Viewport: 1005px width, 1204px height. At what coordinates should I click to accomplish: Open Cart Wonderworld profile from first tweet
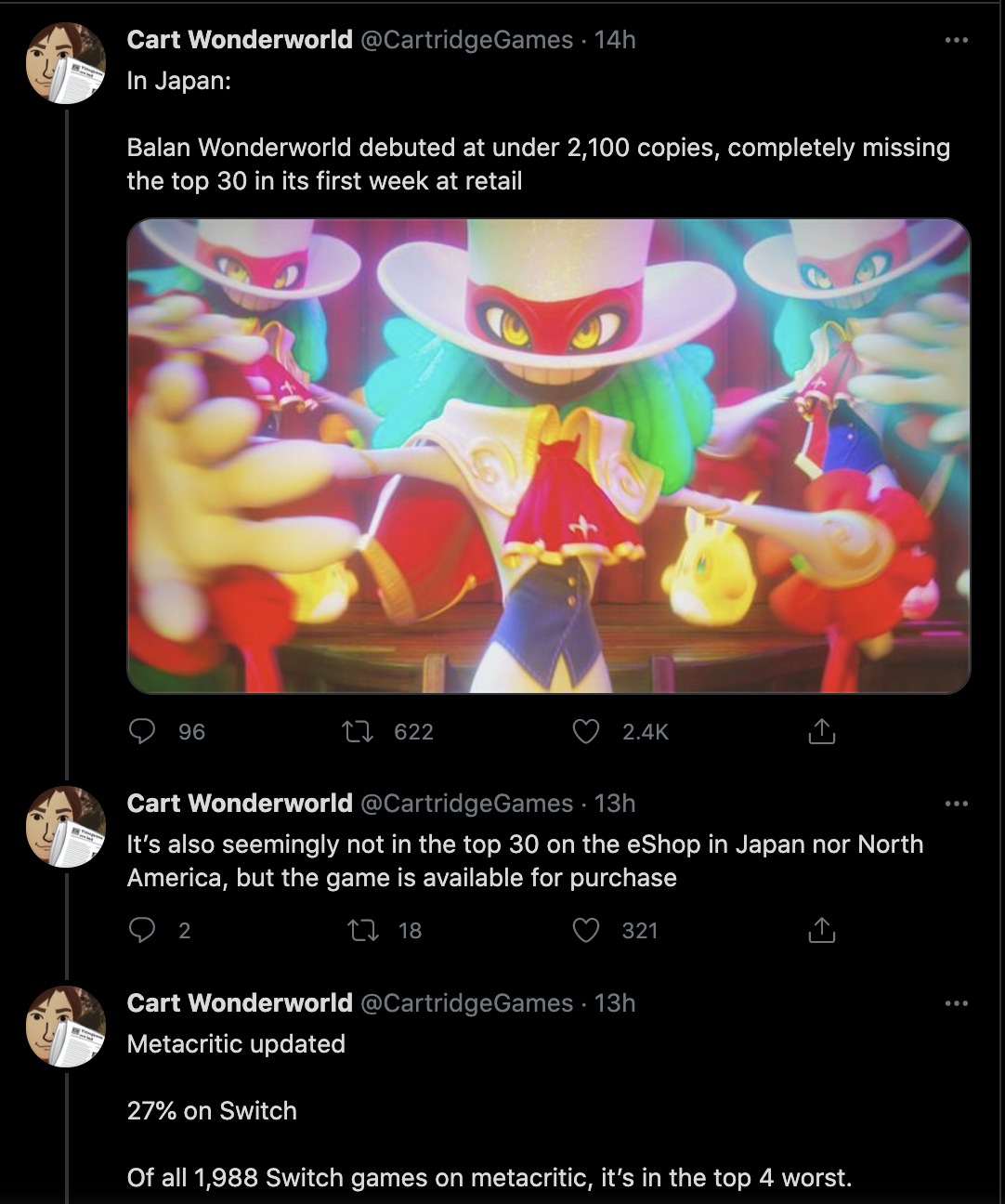click(240, 40)
